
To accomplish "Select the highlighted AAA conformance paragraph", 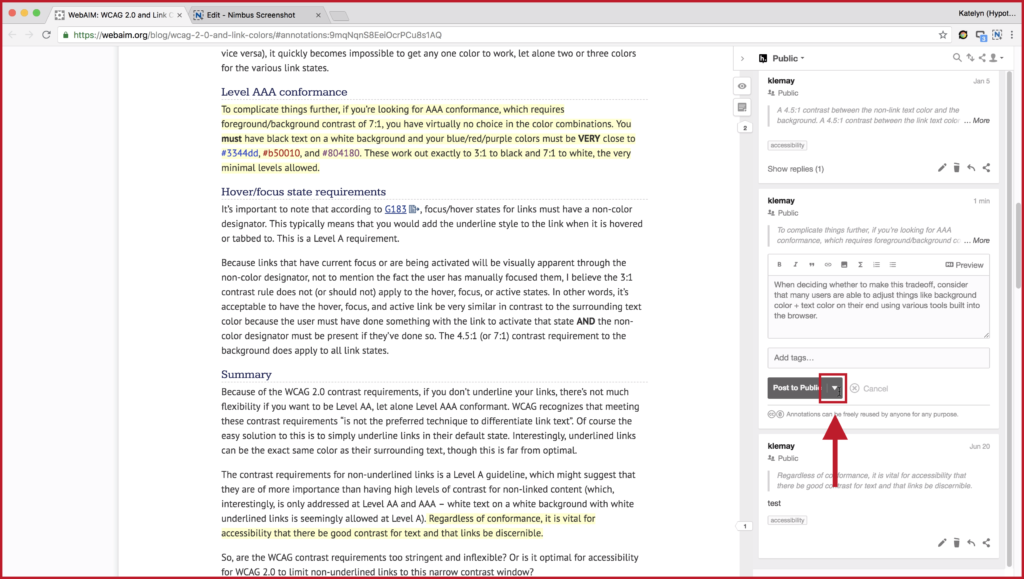I will coord(428,138).
